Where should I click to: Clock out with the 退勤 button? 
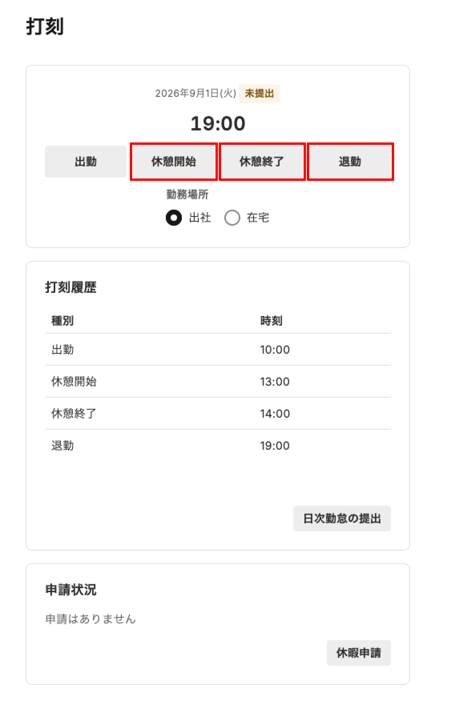[350, 161]
